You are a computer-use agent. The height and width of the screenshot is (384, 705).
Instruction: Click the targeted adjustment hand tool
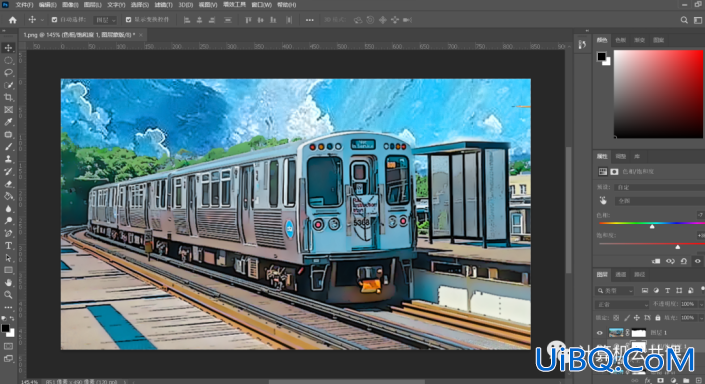(x=603, y=201)
